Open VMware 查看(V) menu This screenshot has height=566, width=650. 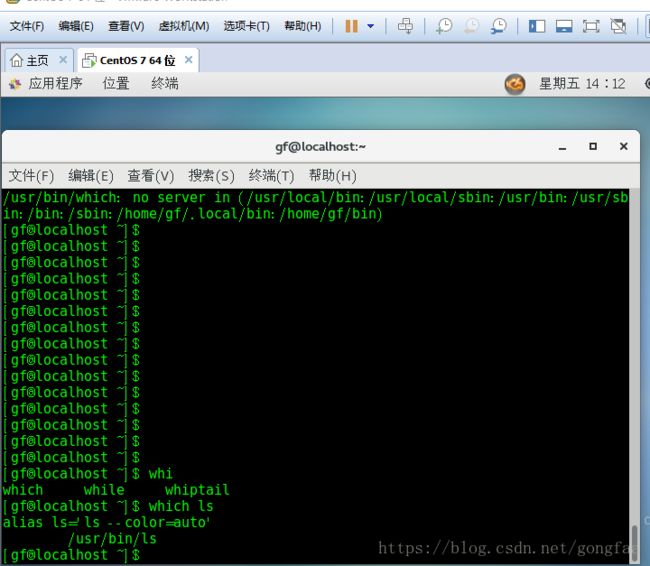click(x=126, y=26)
